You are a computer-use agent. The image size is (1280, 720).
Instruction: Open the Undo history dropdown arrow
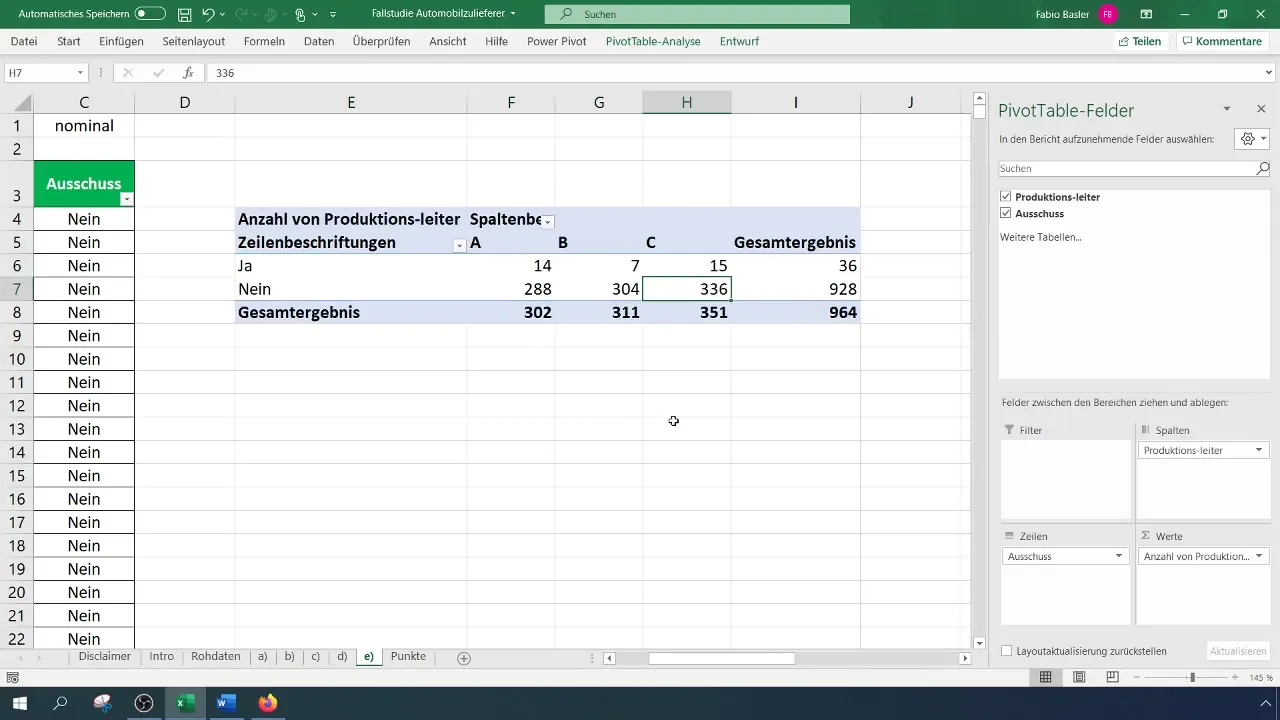point(223,15)
